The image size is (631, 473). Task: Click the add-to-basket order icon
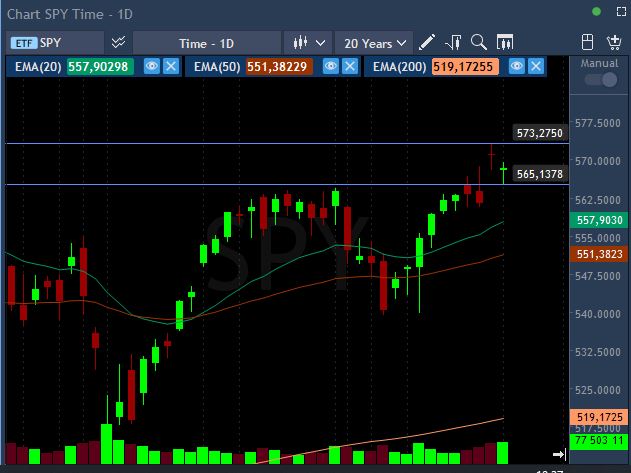[x=614, y=42]
